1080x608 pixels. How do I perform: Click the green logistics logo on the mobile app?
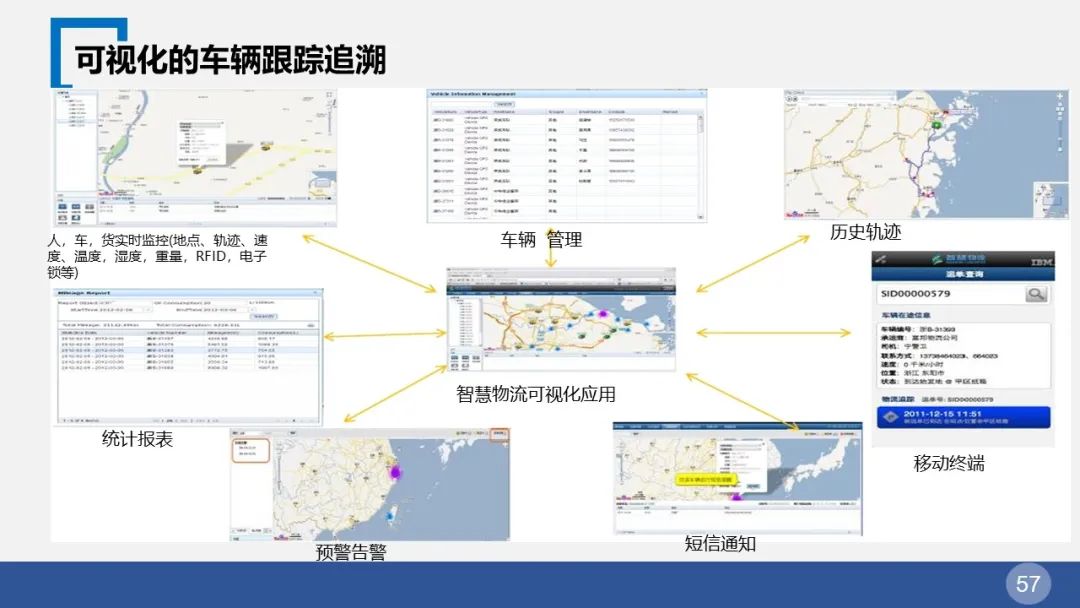click(935, 261)
